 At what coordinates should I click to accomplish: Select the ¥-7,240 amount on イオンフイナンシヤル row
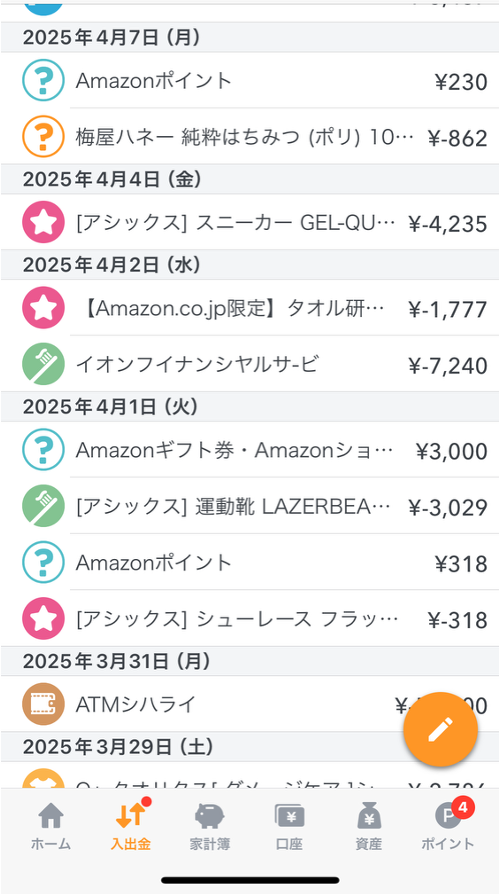(448, 365)
